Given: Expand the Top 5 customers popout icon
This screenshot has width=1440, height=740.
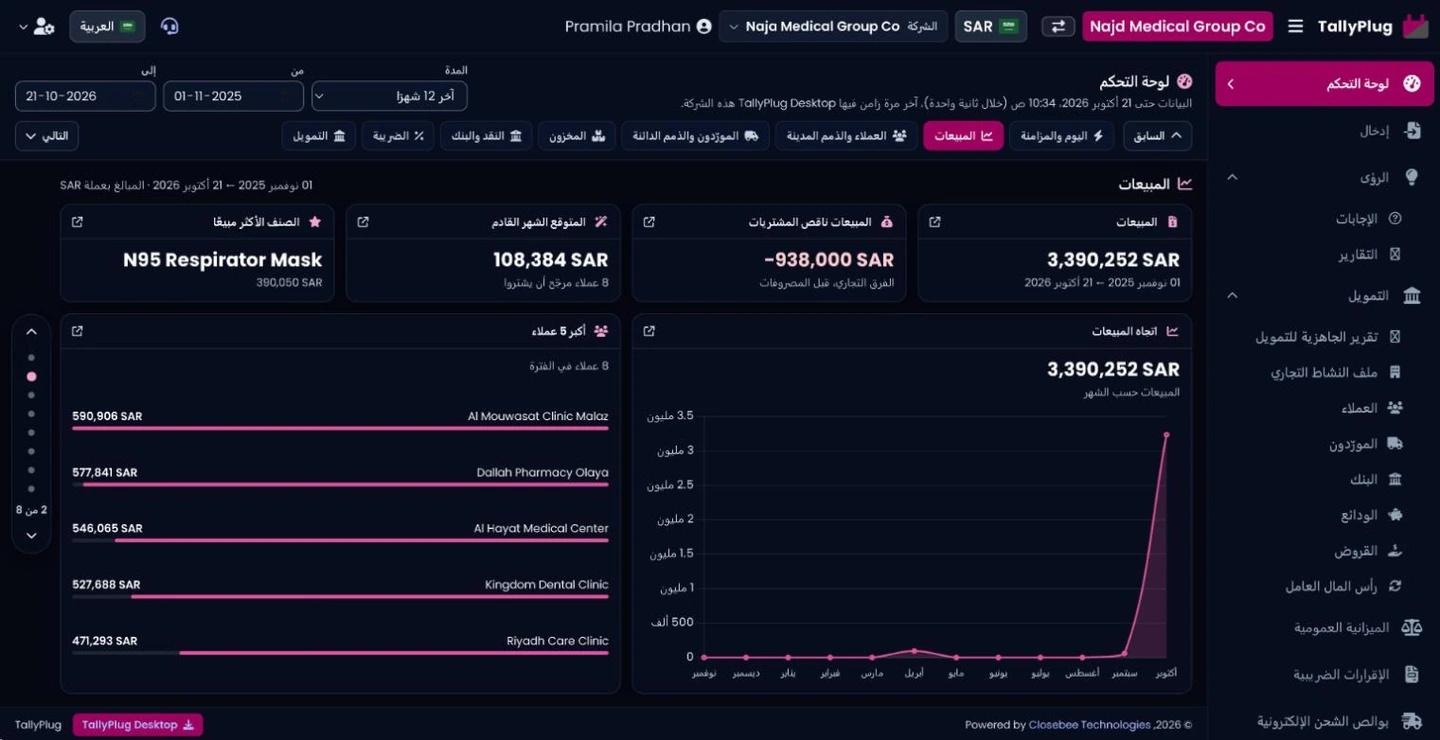Looking at the screenshot, I should tap(77, 331).
